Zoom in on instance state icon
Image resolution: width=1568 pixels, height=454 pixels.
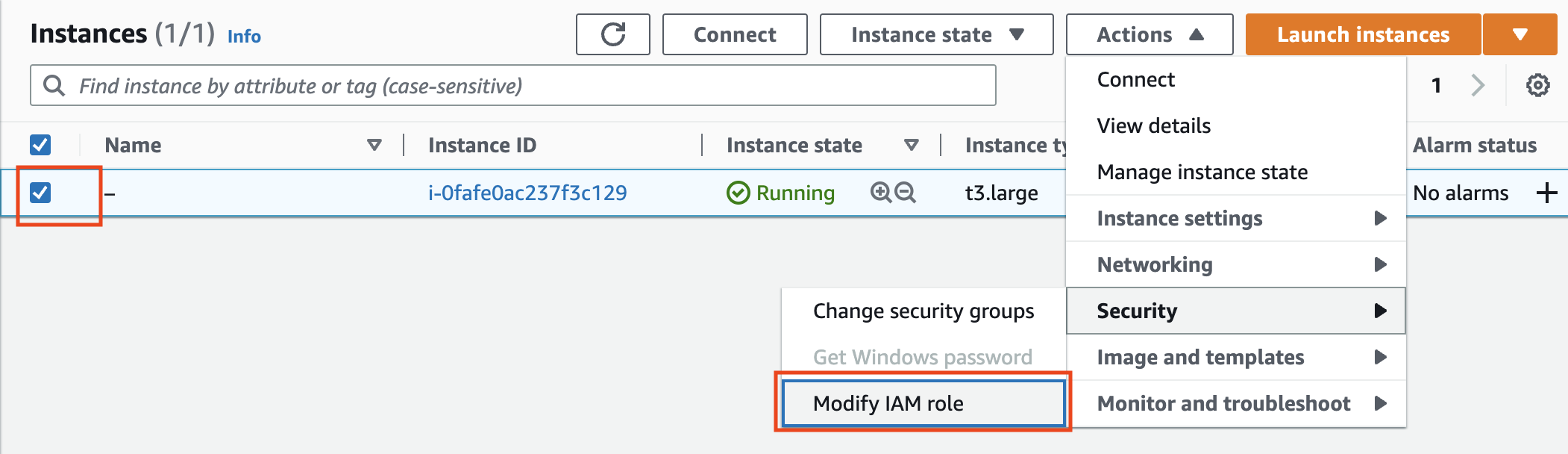coord(881,193)
